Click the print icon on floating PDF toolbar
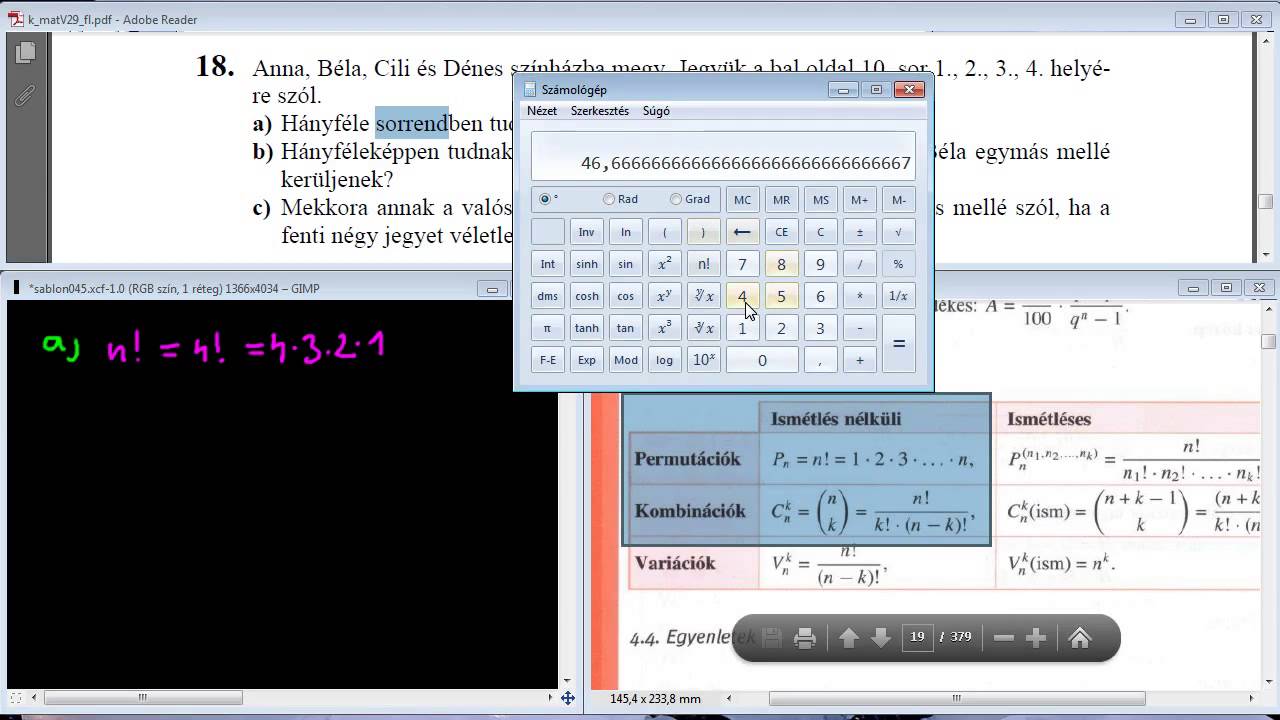Image resolution: width=1280 pixels, height=720 pixels. [805, 638]
